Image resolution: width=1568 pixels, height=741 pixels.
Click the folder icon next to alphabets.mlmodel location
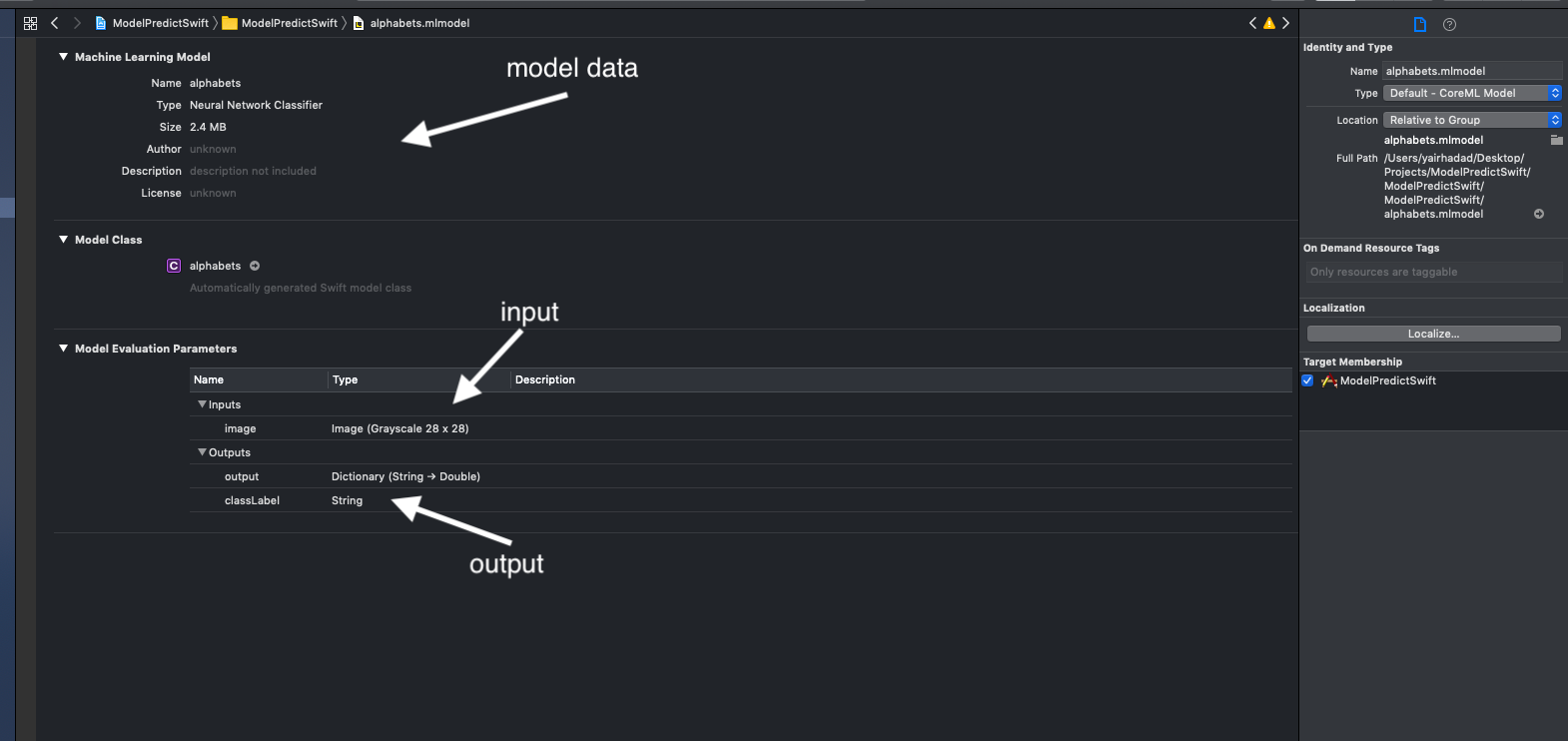[x=1555, y=140]
